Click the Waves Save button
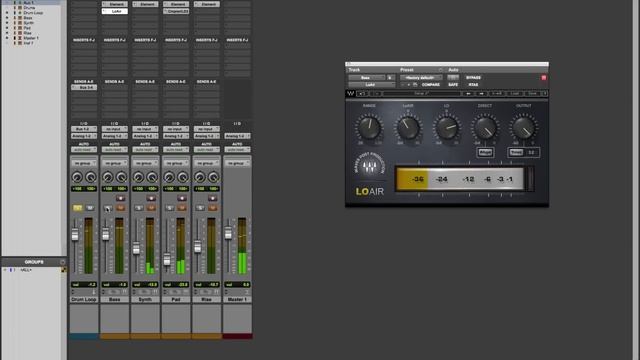The height and width of the screenshot is (360, 640). 532,93
